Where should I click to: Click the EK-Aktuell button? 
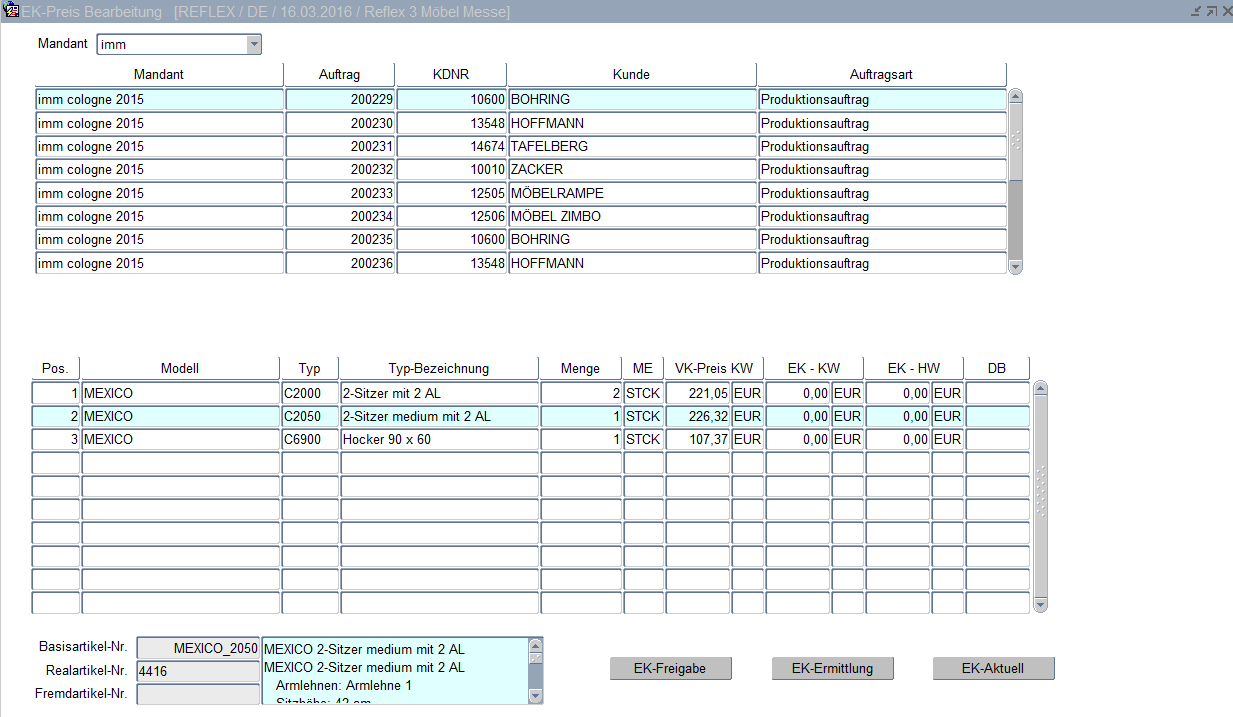tap(992, 669)
